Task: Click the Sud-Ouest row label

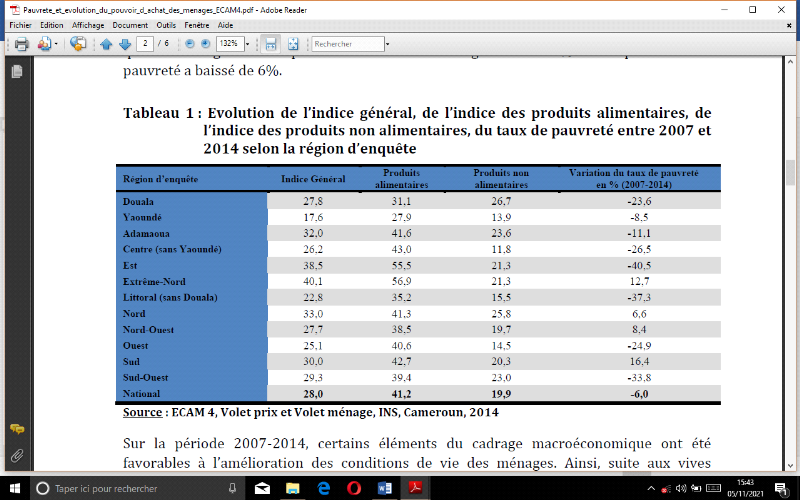Action: tap(145, 378)
